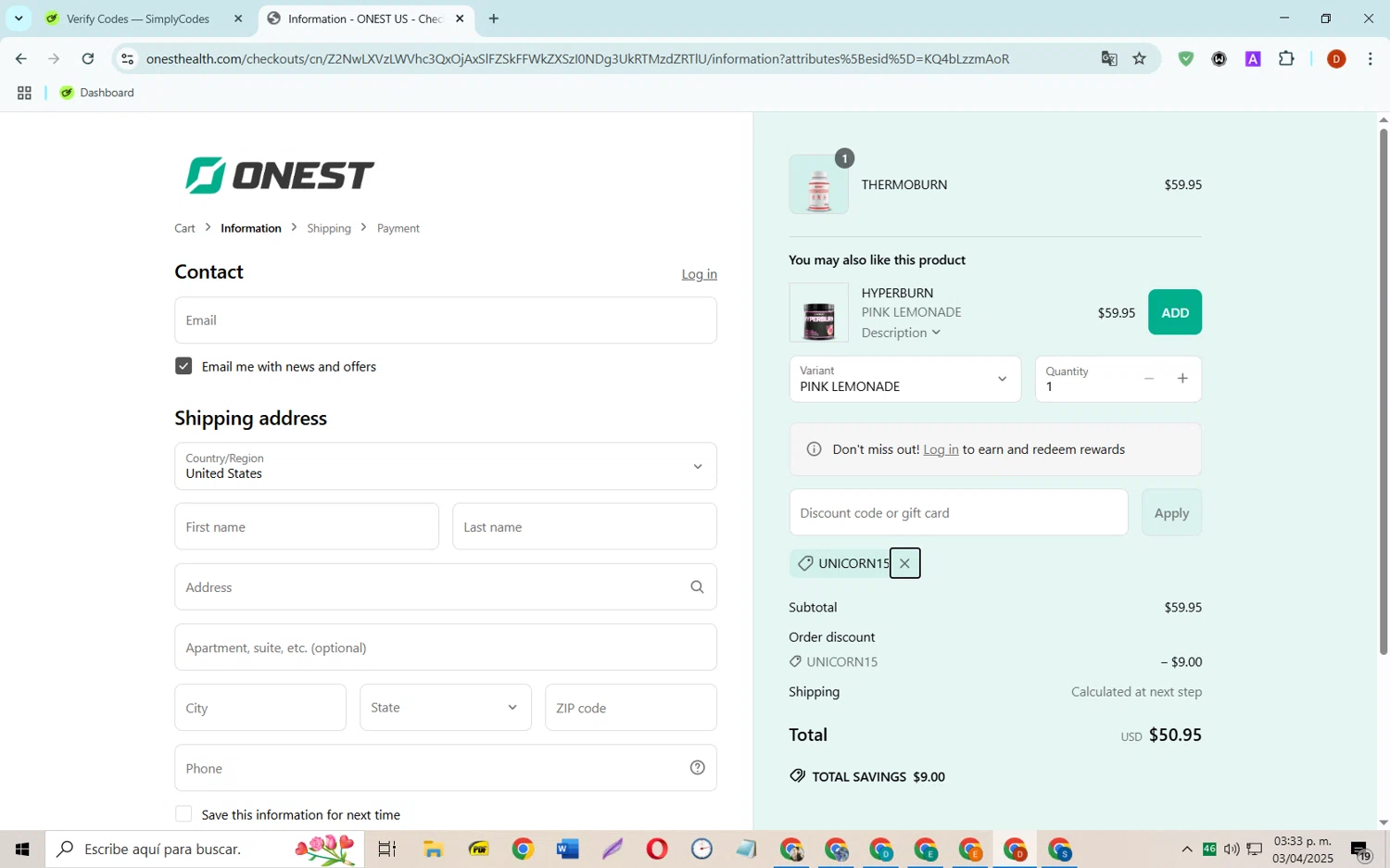
Task: Open File Explorer from the taskbar
Action: [433, 849]
